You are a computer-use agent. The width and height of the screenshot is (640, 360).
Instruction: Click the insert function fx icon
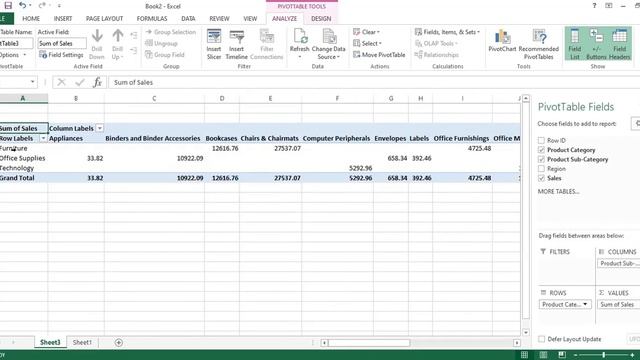[97, 82]
